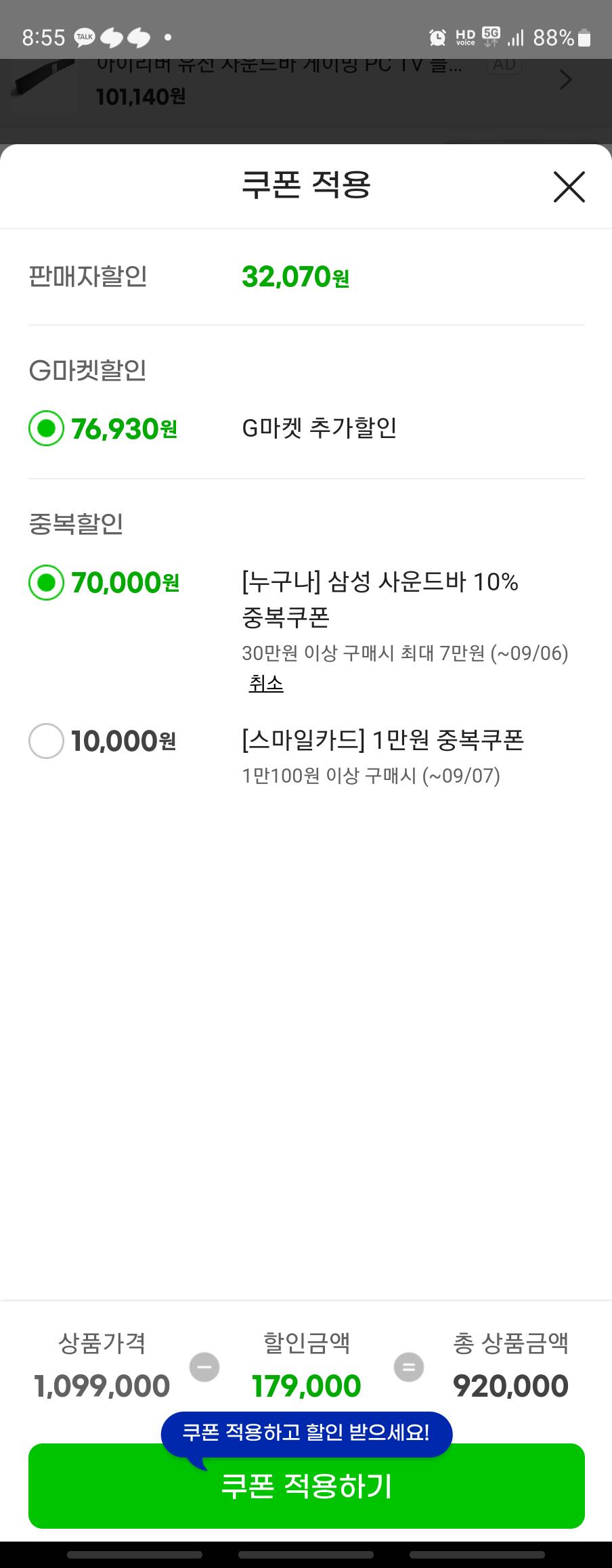Tap the soundbar product thumbnail at top

(x=42, y=81)
